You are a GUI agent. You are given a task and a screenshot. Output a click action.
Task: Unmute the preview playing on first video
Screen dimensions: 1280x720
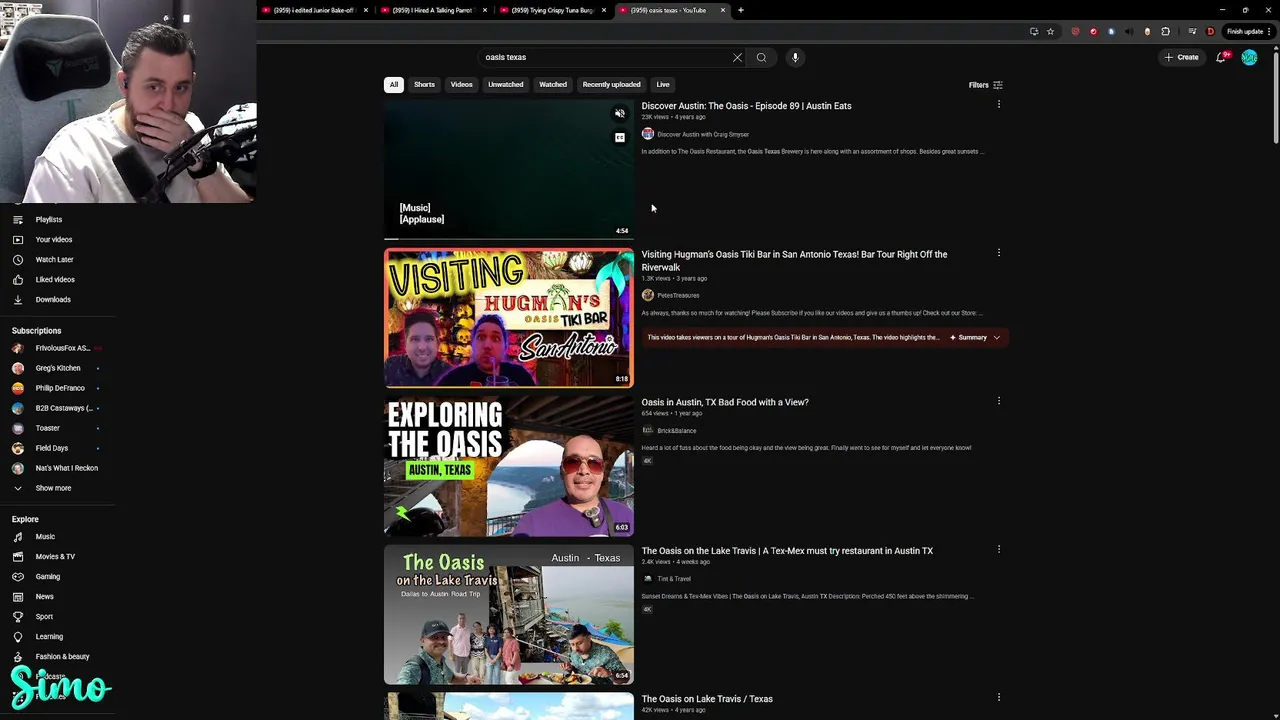(x=620, y=113)
